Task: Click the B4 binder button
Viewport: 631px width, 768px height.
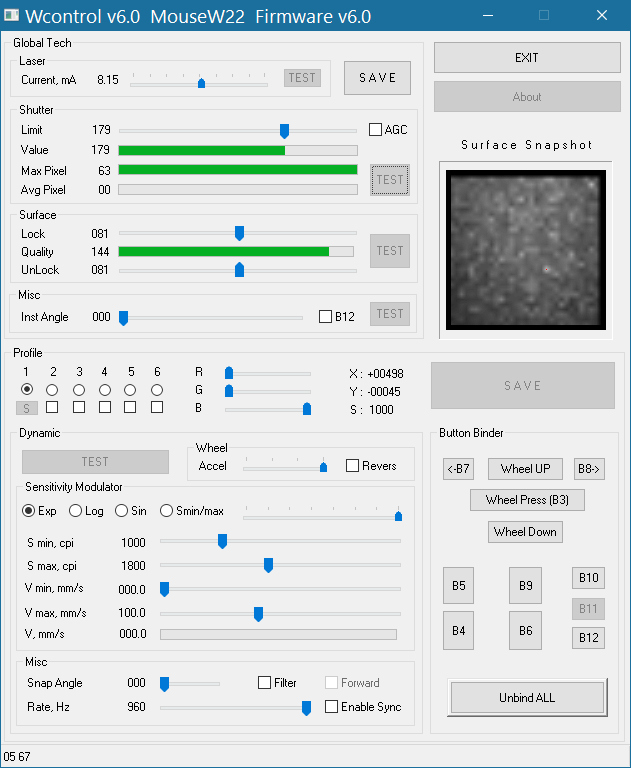Action: [x=459, y=630]
